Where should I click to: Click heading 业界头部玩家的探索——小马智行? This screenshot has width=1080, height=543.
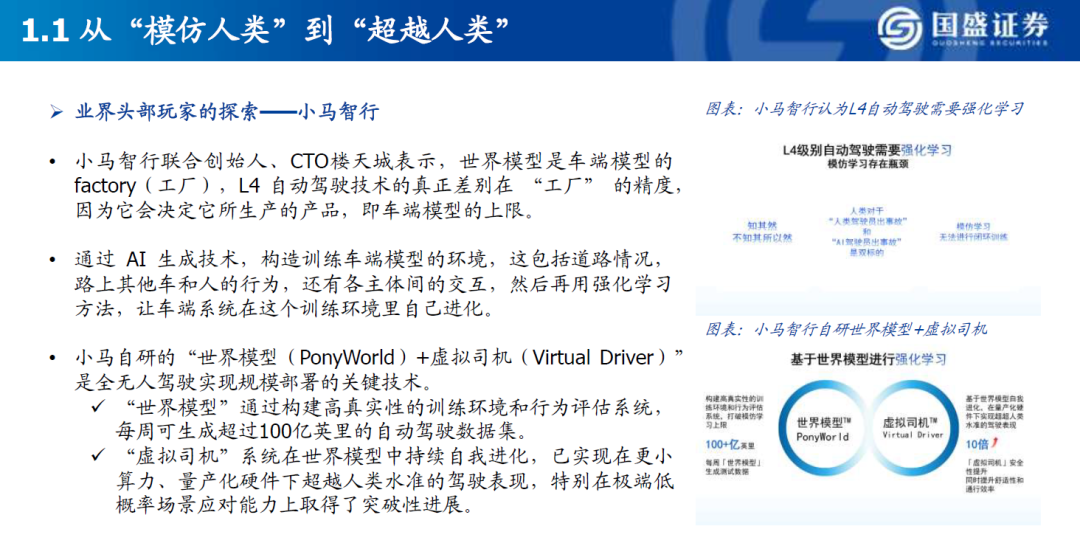pyautogui.click(x=227, y=112)
